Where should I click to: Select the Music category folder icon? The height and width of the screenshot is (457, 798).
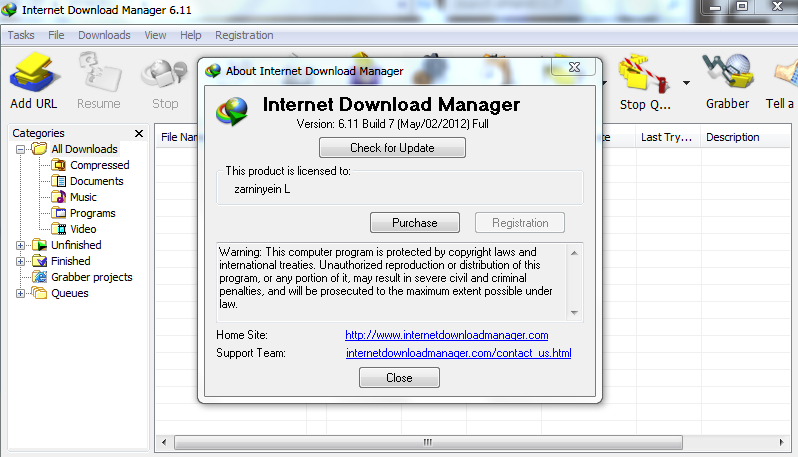[59, 196]
